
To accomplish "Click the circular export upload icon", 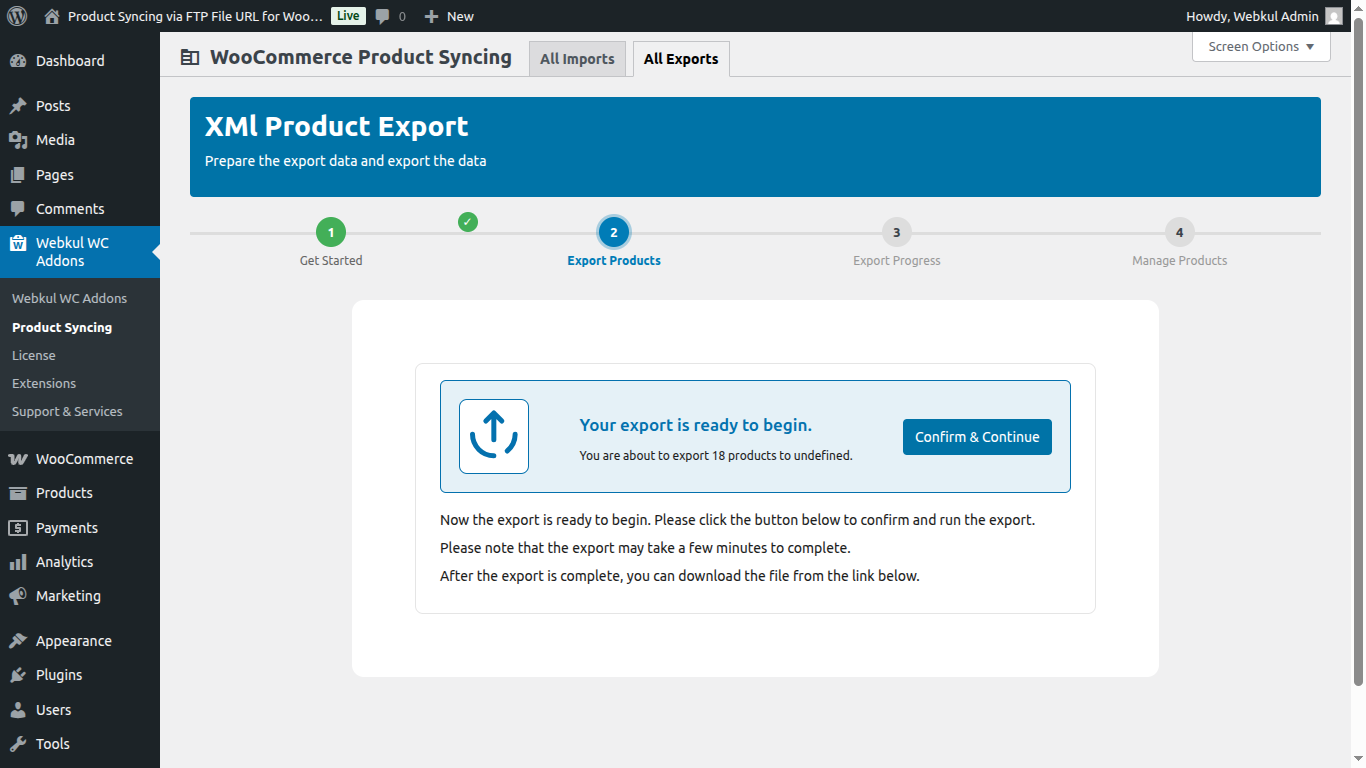I will 493,436.
